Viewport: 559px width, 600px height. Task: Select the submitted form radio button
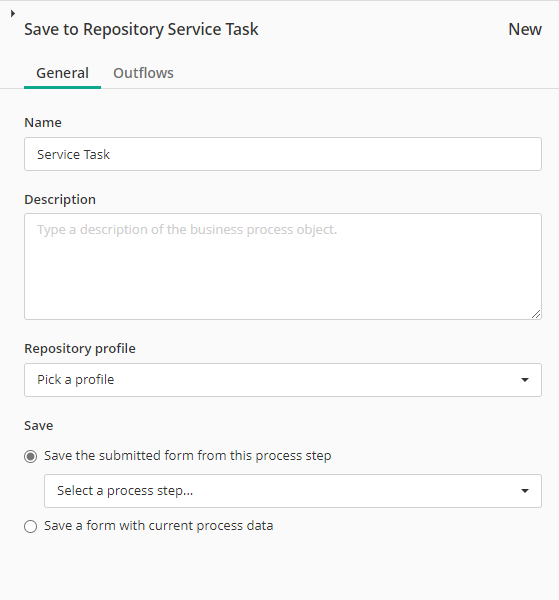click(x=31, y=457)
